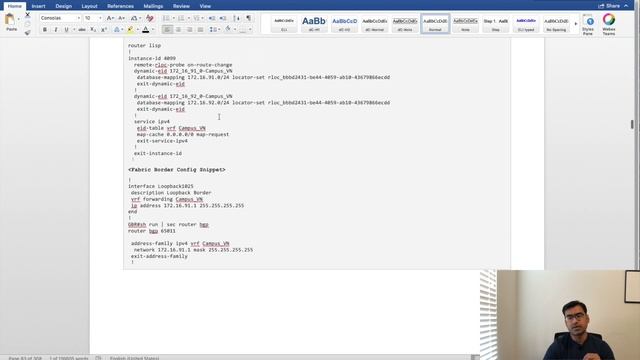Collapse the ribbon with the chevron
Viewport: 640px width, 360px height.
tap(626, 6)
